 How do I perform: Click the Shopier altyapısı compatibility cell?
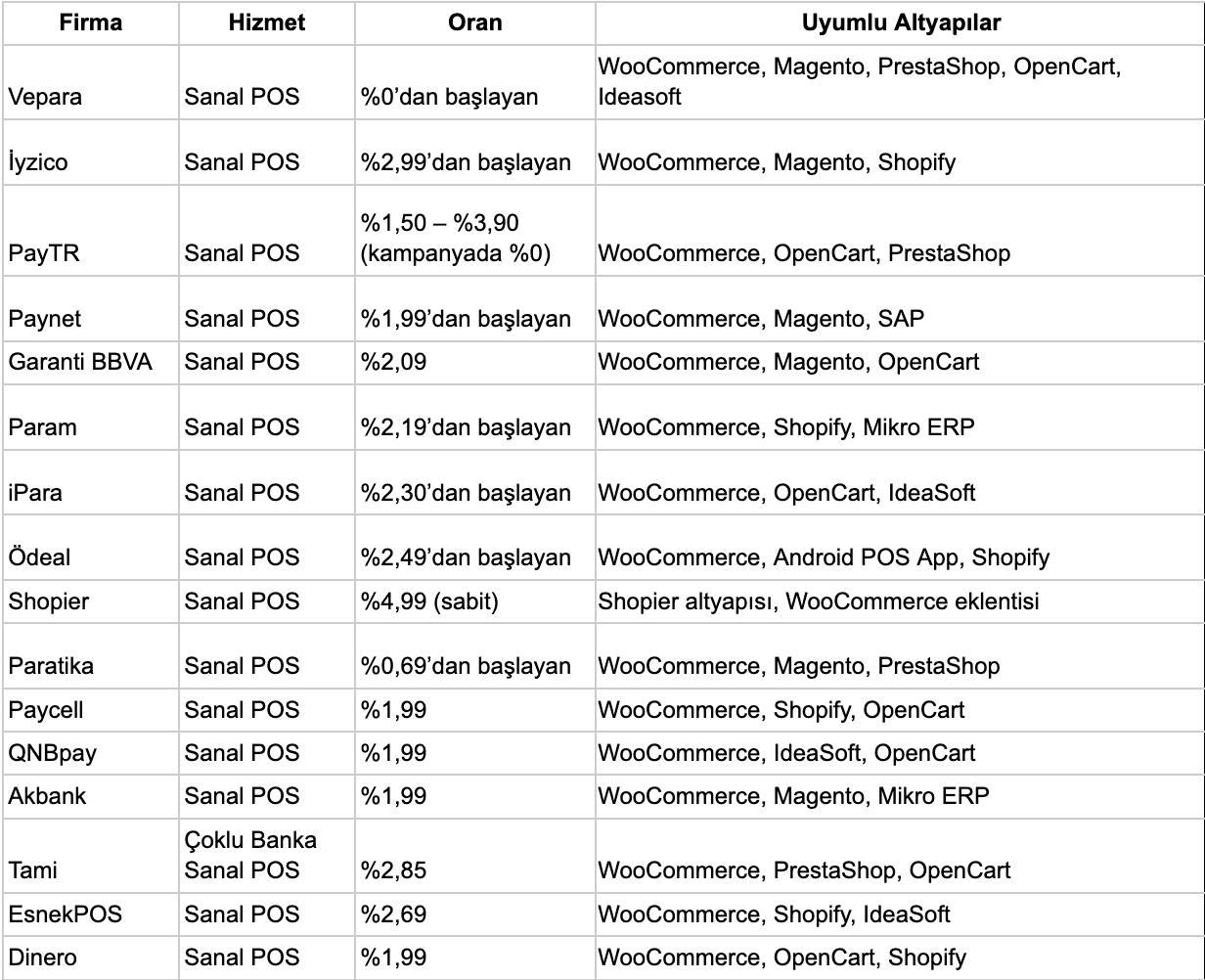point(818,601)
